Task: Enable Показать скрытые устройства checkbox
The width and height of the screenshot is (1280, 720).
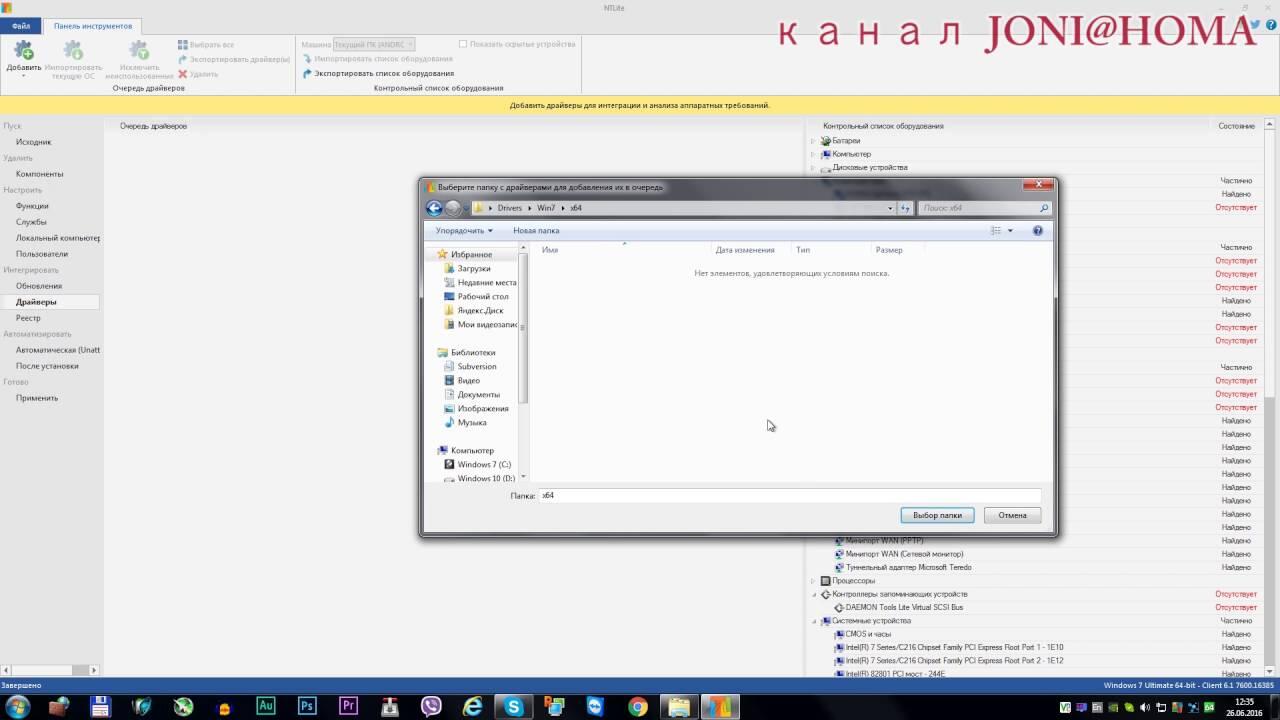Action: (x=463, y=44)
